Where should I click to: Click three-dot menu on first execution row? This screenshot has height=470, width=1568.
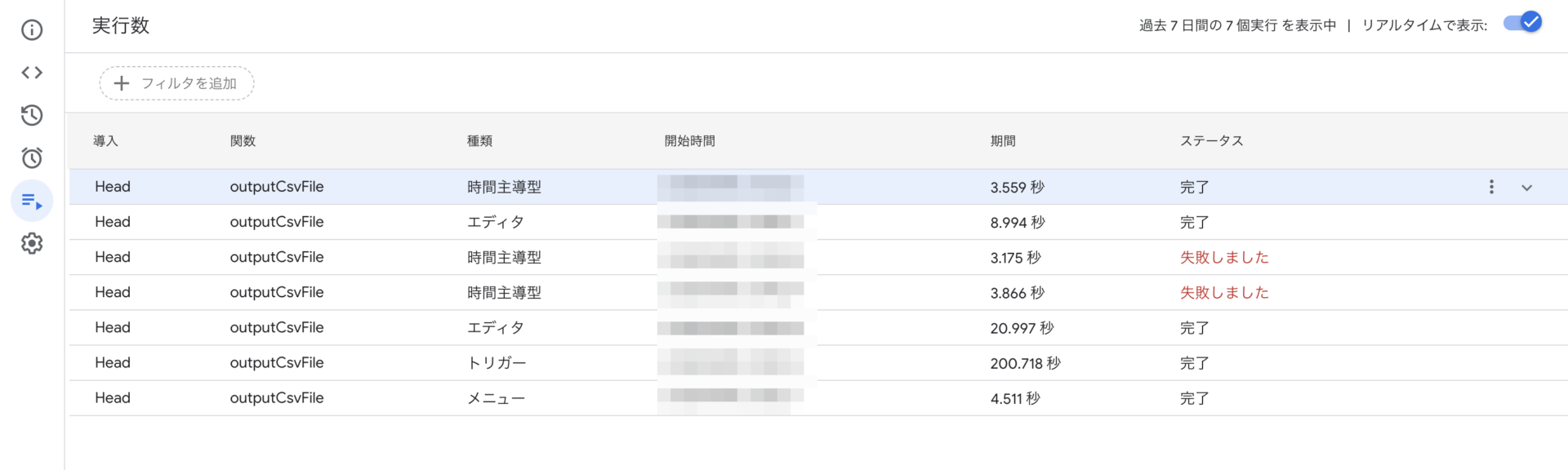[1491, 187]
